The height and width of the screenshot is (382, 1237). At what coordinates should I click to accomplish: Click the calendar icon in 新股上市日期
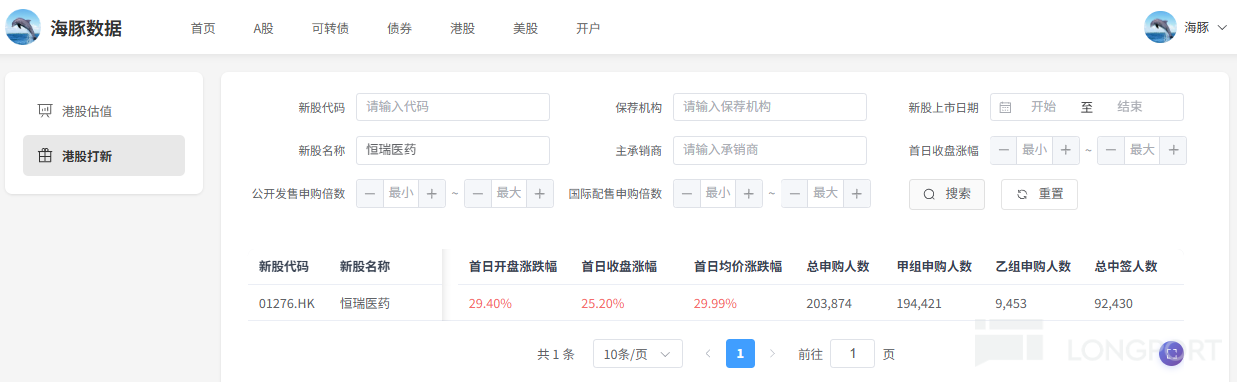coord(1006,107)
